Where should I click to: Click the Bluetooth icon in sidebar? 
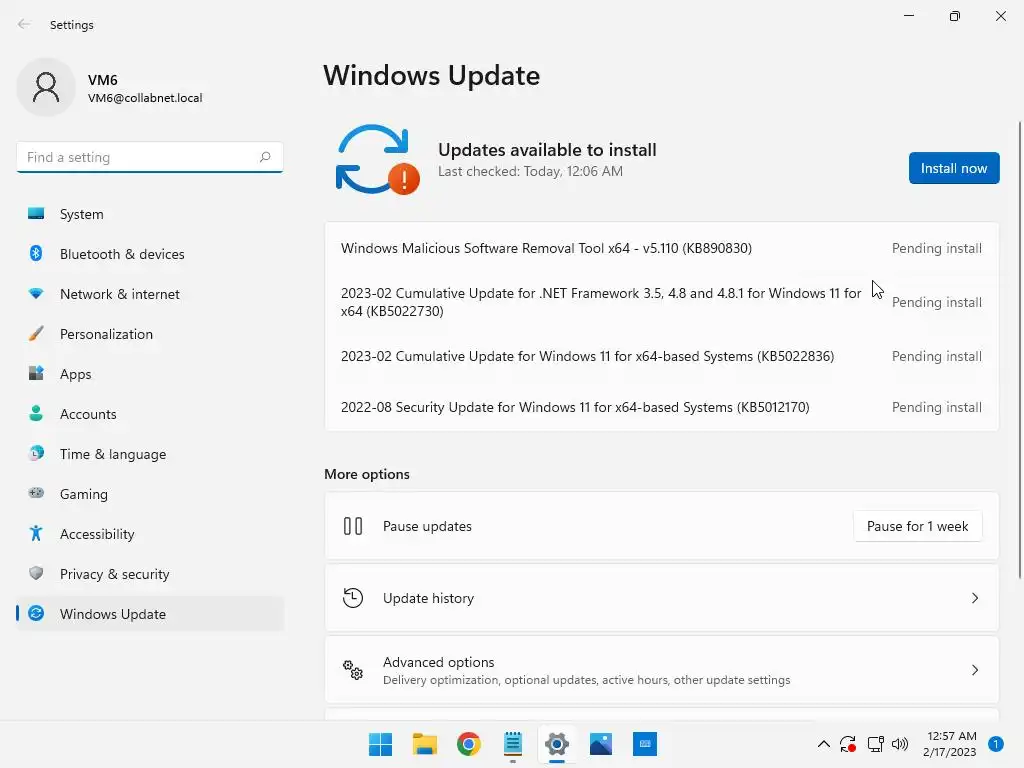coord(36,253)
